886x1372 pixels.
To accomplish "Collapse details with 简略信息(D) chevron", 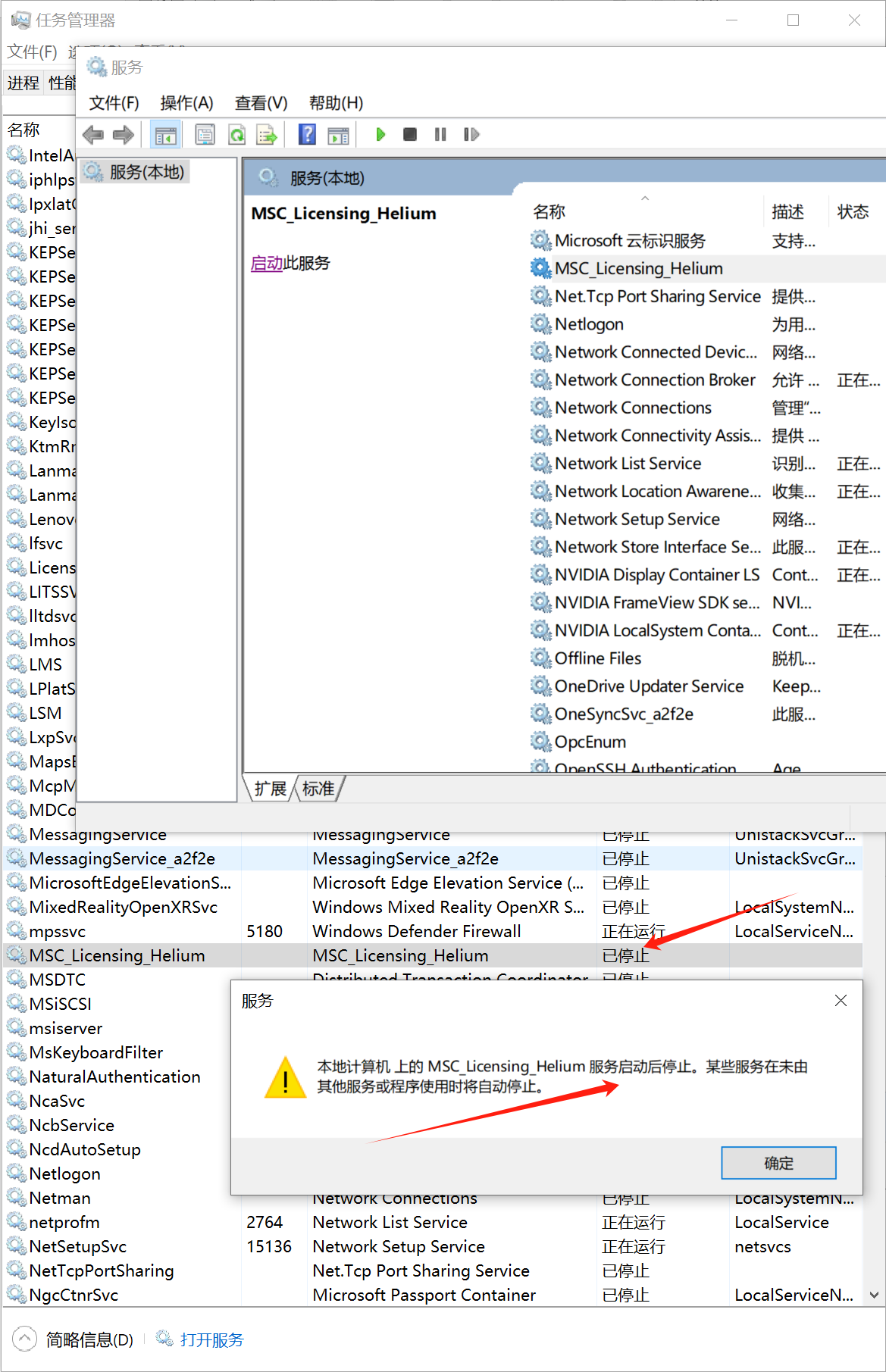I will pos(24,1339).
